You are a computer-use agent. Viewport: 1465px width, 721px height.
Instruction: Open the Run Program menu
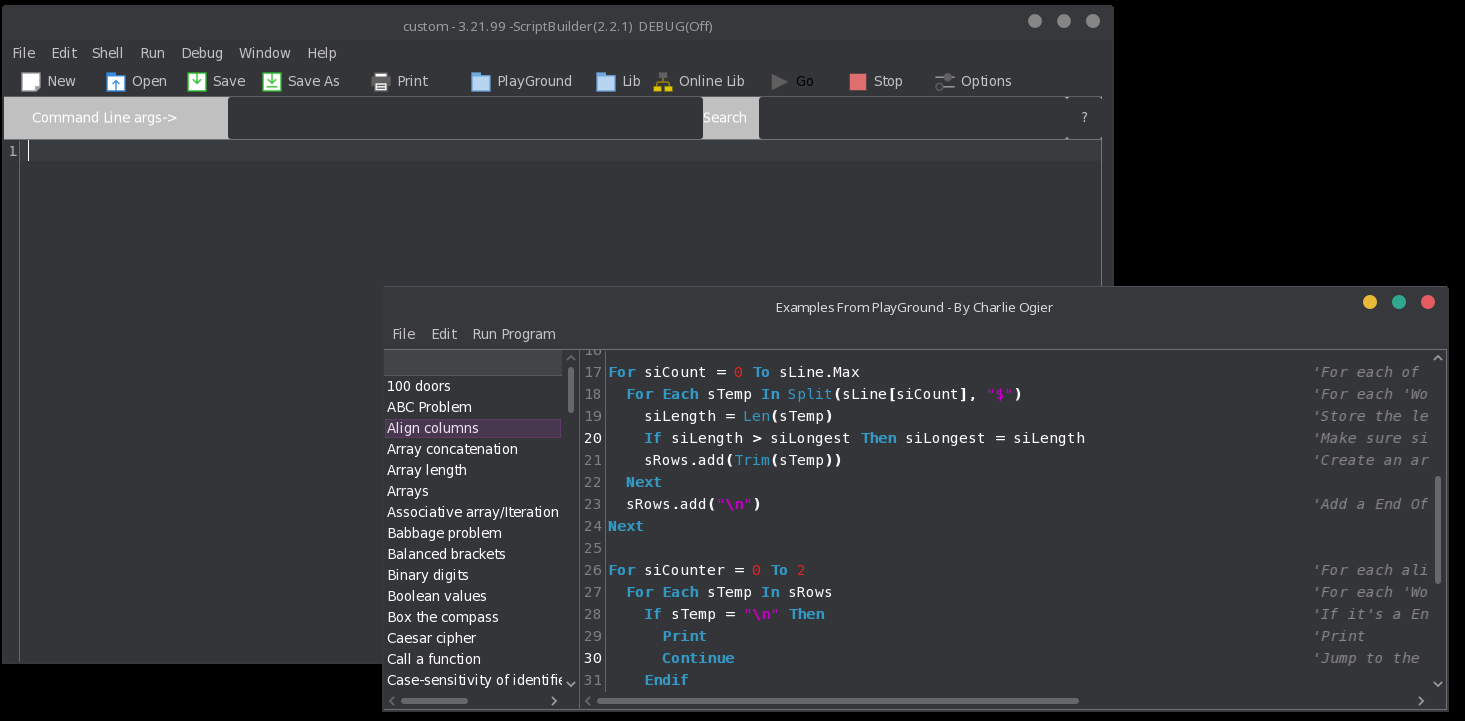tap(514, 334)
